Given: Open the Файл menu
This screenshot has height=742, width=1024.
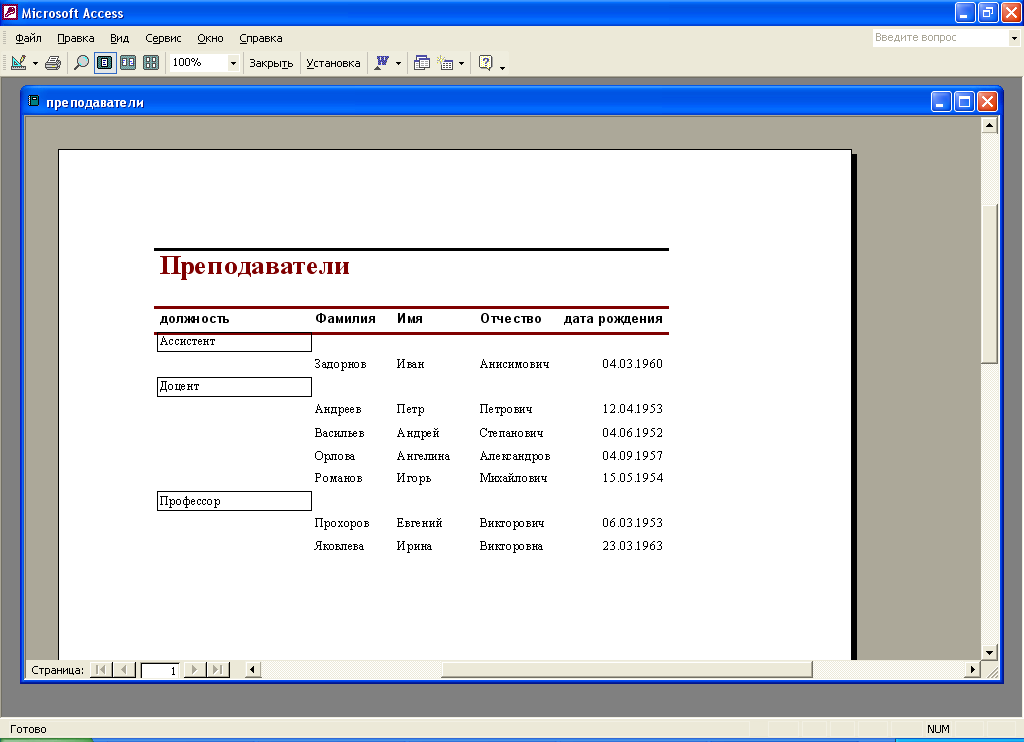Looking at the screenshot, I should pyautogui.click(x=27, y=38).
